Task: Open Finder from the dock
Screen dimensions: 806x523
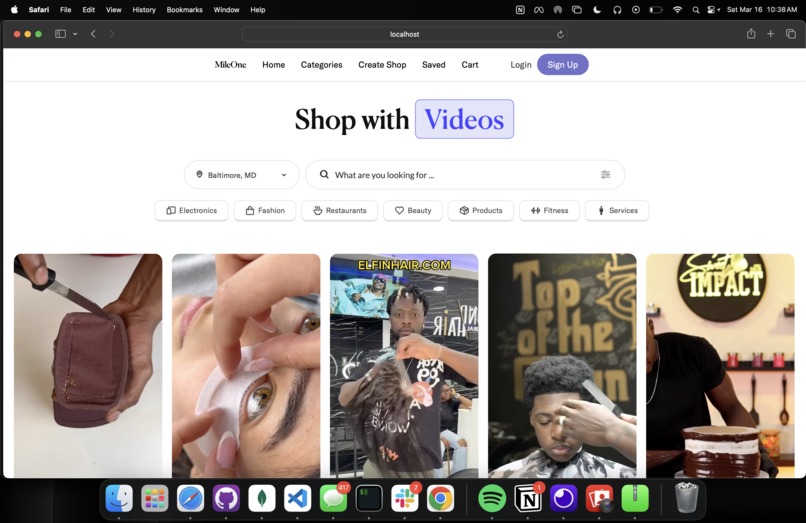Action: [119, 498]
